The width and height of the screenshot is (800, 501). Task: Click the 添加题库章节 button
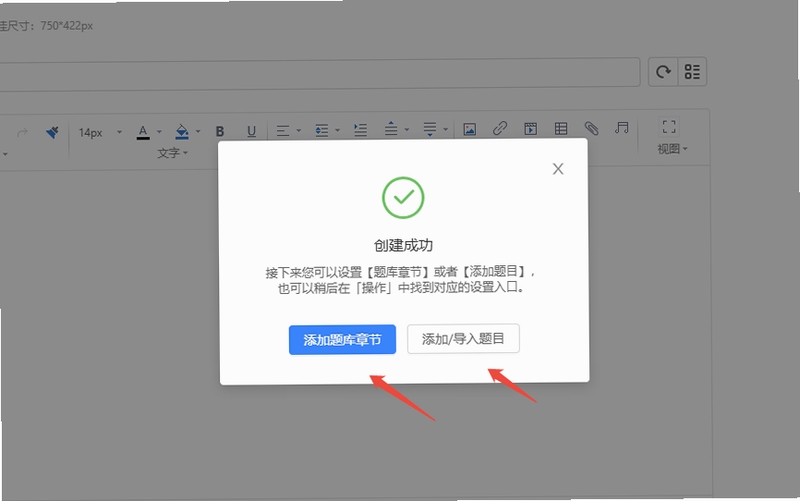click(342, 339)
